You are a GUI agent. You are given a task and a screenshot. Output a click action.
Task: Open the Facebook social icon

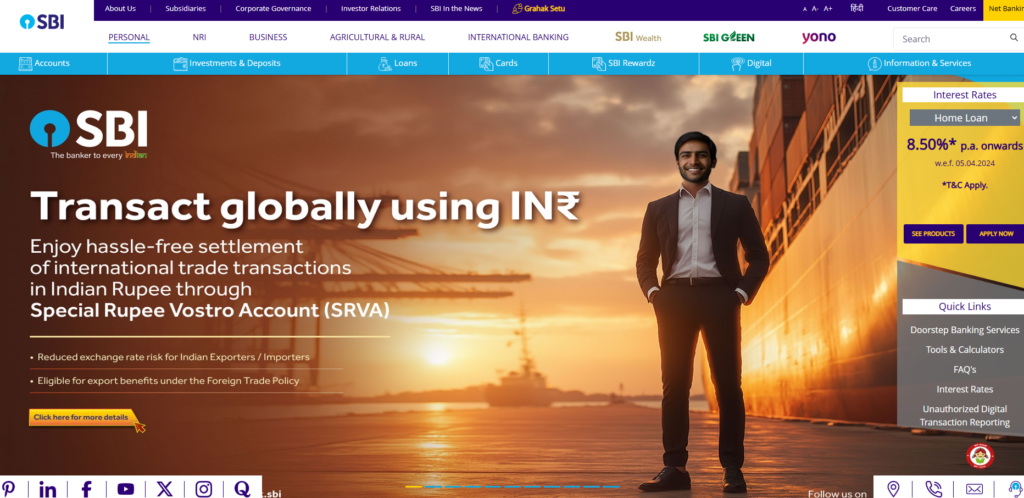tap(86, 489)
